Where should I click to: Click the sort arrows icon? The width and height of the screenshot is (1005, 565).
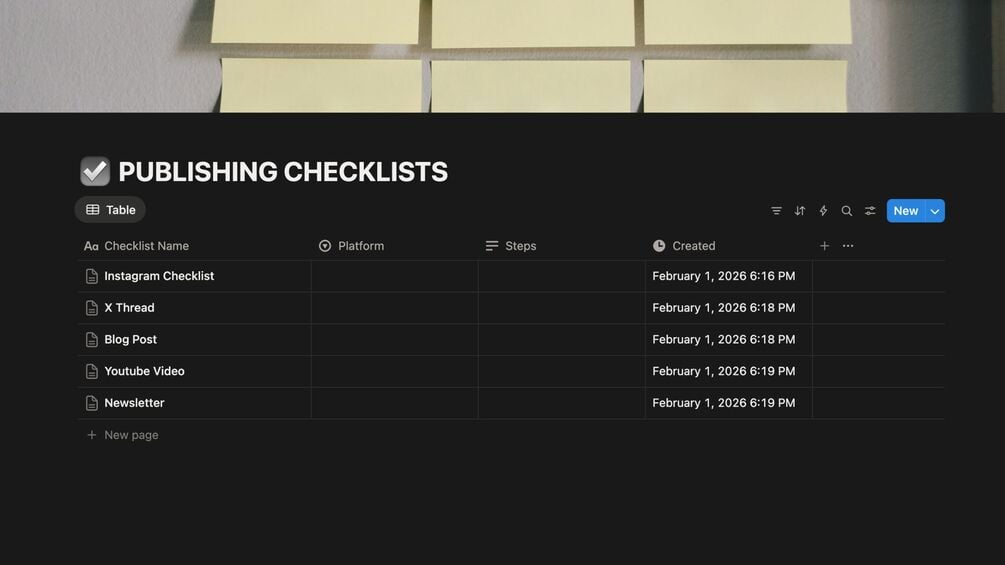[x=800, y=211]
